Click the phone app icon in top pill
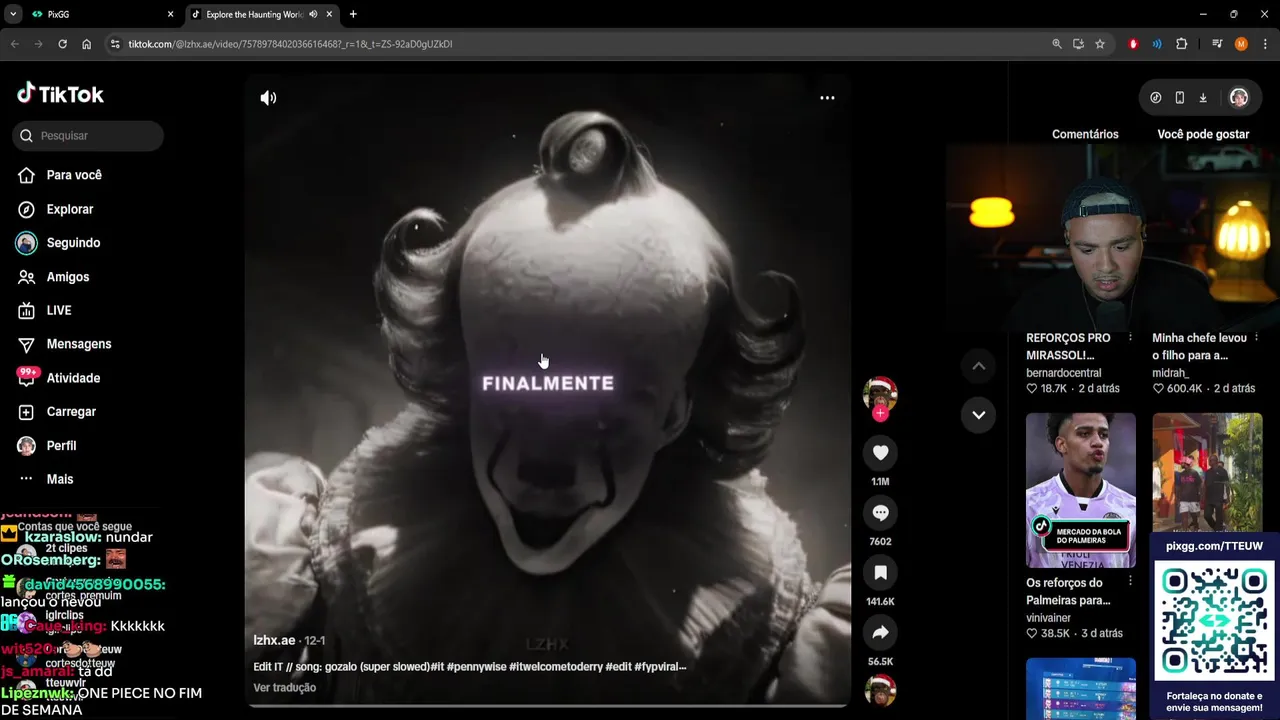 tap(1180, 98)
